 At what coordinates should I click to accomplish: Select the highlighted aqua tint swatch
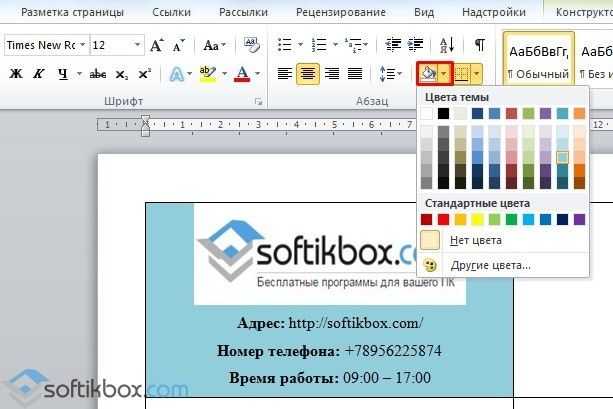click(x=563, y=157)
